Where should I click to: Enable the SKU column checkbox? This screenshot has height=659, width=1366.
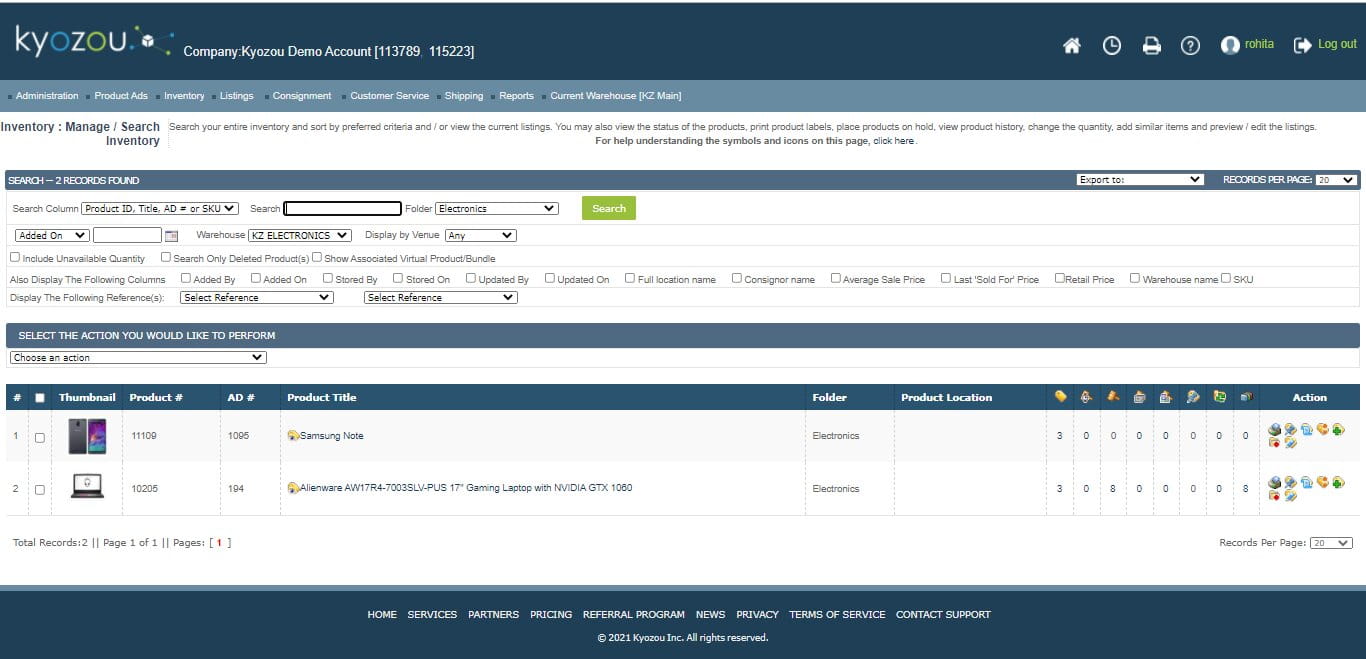[x=1226, y=278]
